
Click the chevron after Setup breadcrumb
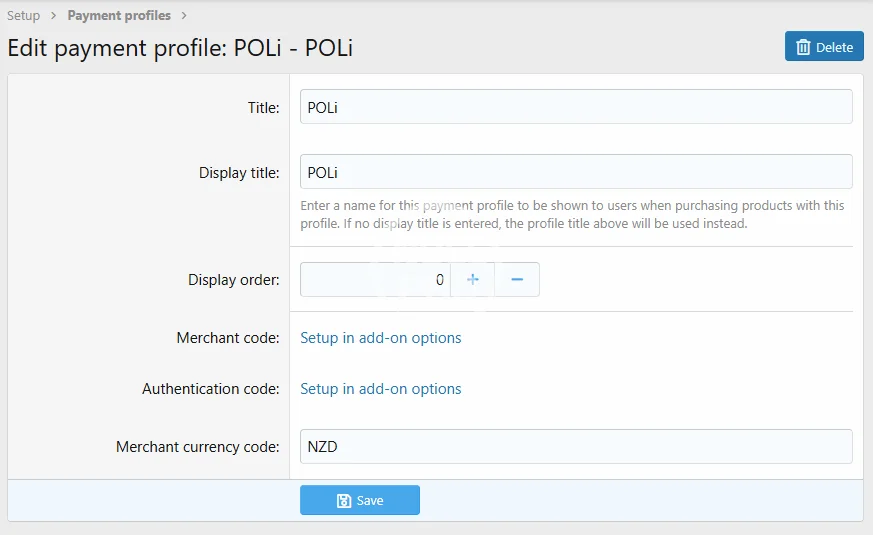(53, 16)
